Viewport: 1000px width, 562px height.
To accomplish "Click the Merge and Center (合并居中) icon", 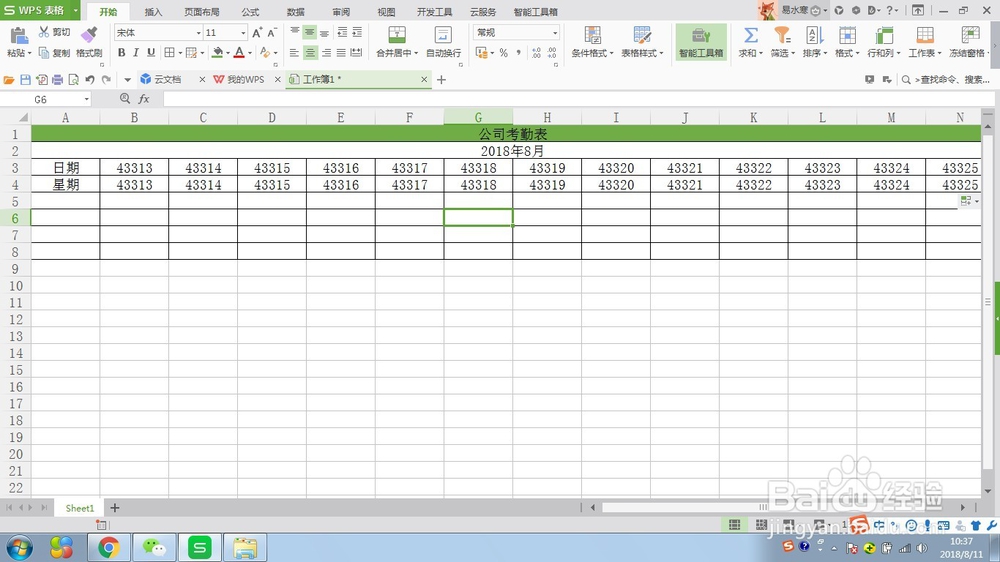I will (397, 34).
